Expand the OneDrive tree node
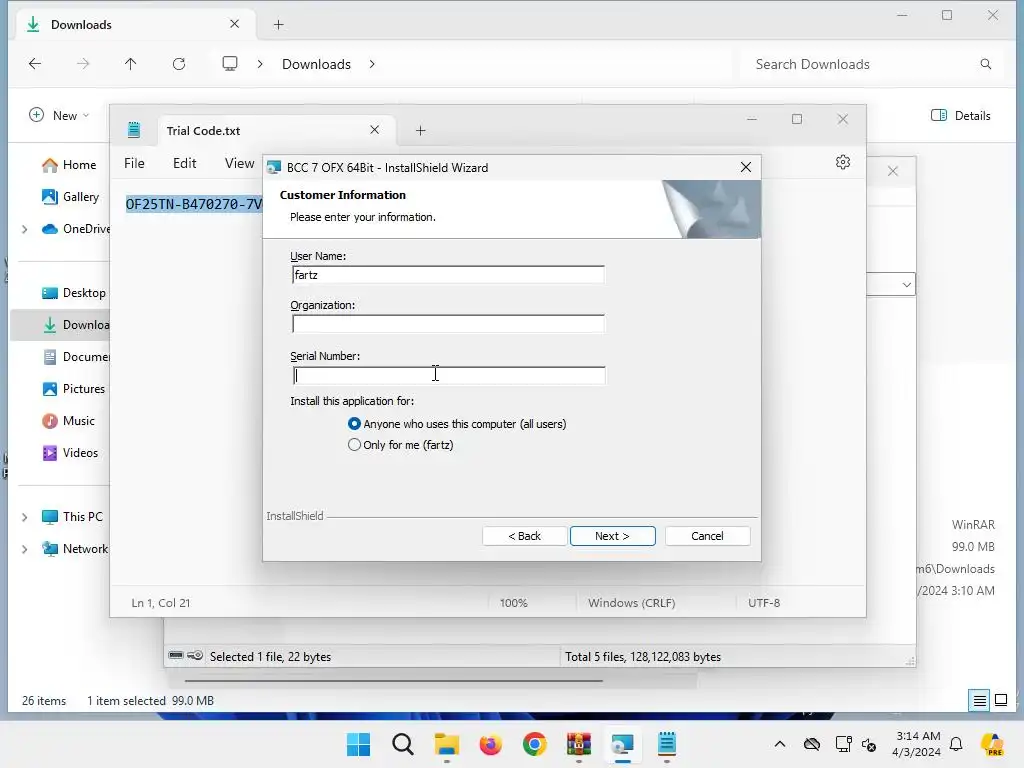The width and height of the screenshot is (1024, 768). (x=25, y=229)
